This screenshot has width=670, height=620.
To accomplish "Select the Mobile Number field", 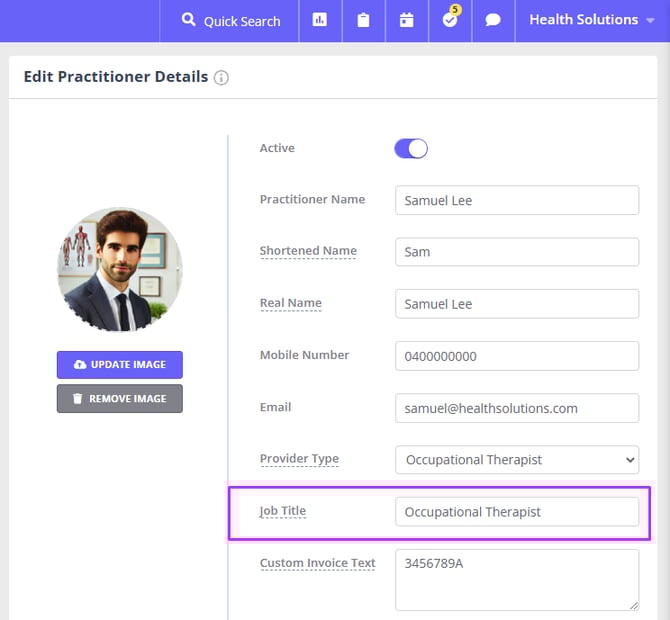I will (516, 356).
